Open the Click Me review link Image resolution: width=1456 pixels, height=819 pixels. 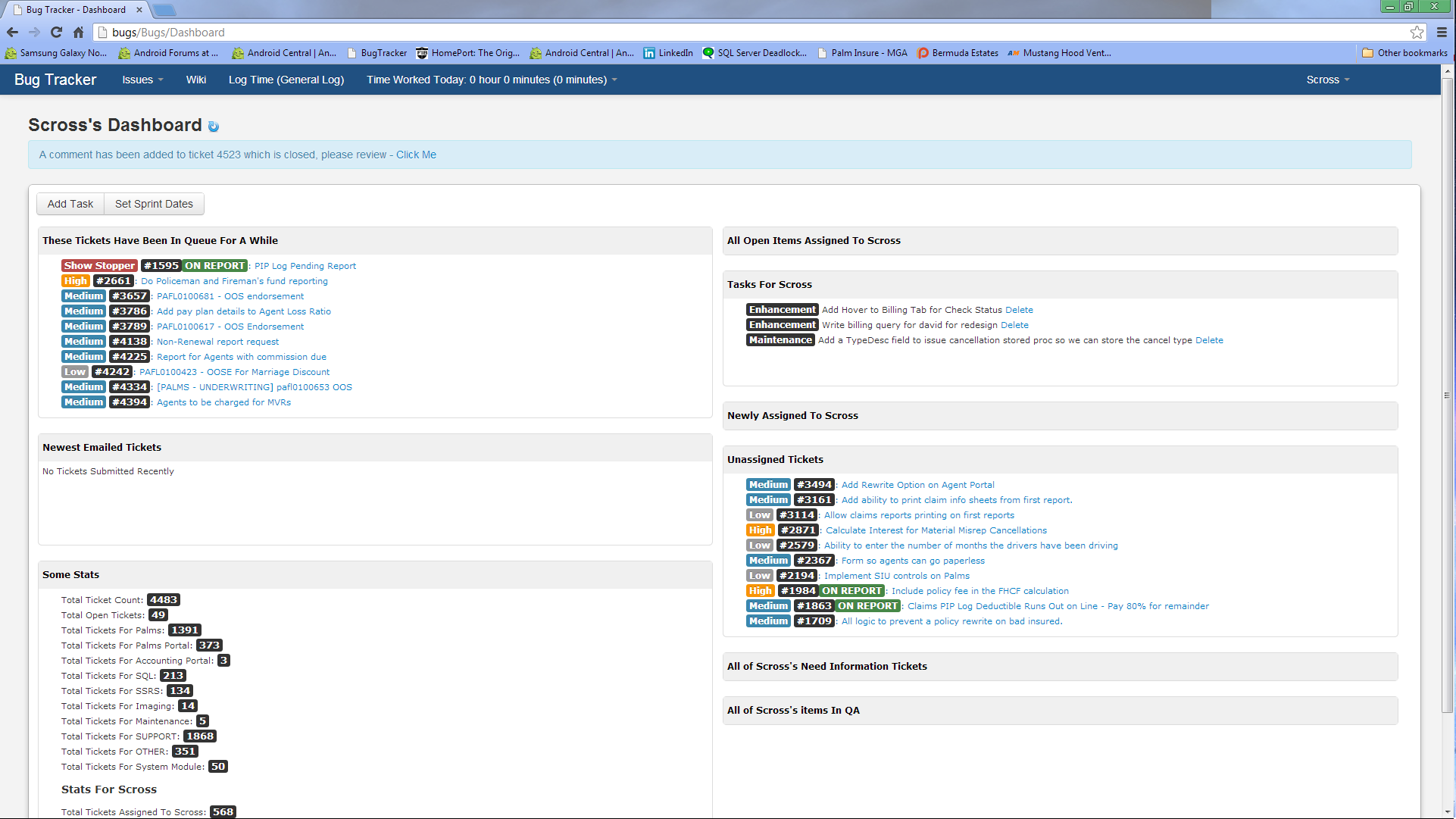point(416,155)
